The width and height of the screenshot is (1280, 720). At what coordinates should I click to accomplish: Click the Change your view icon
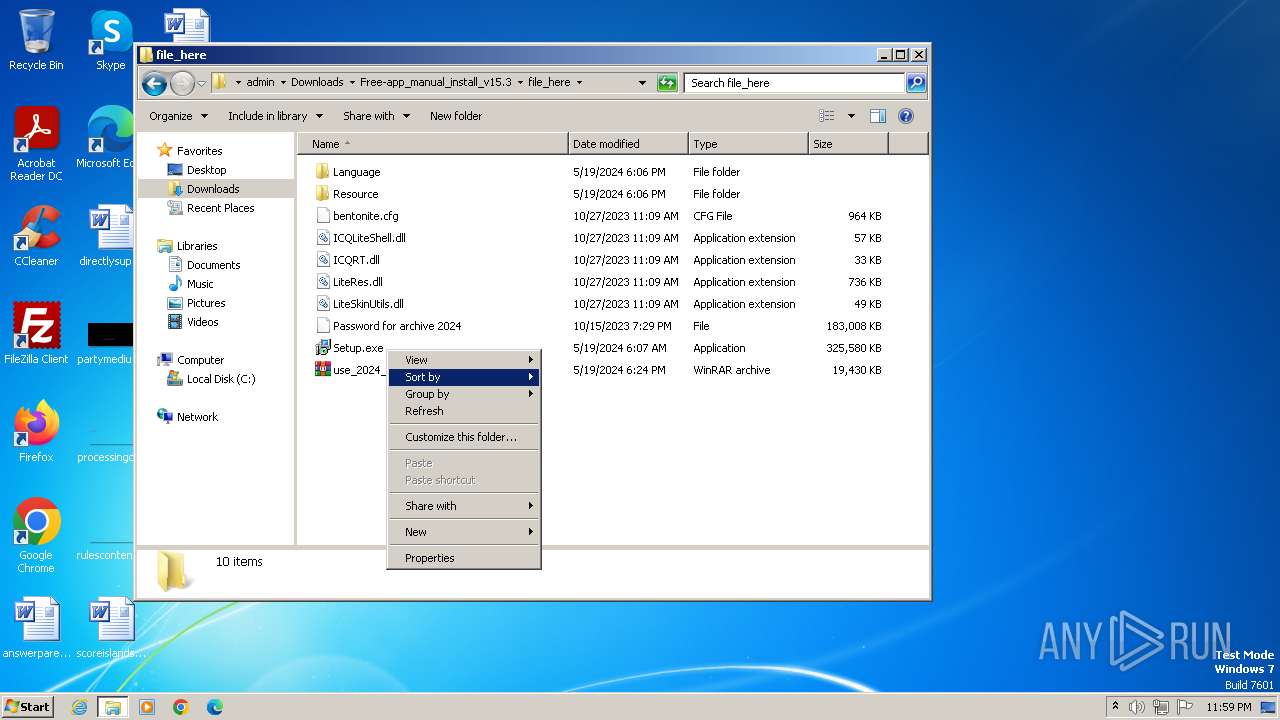tap(826, 116)
